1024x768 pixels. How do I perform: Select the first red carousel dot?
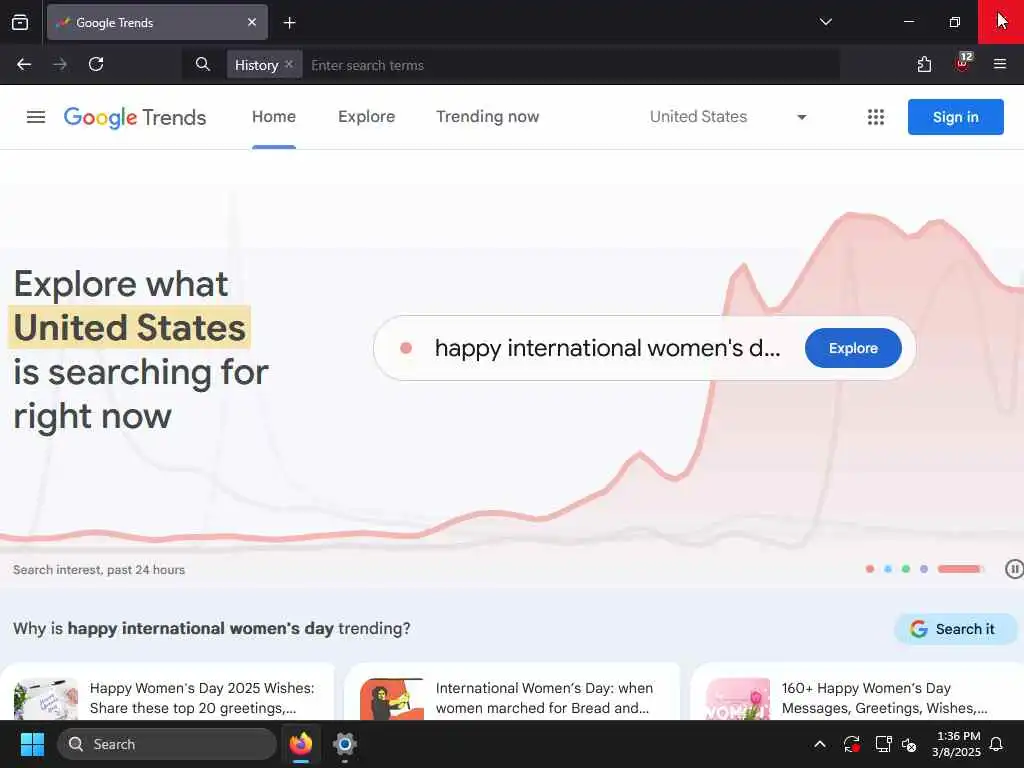(870, 569)
